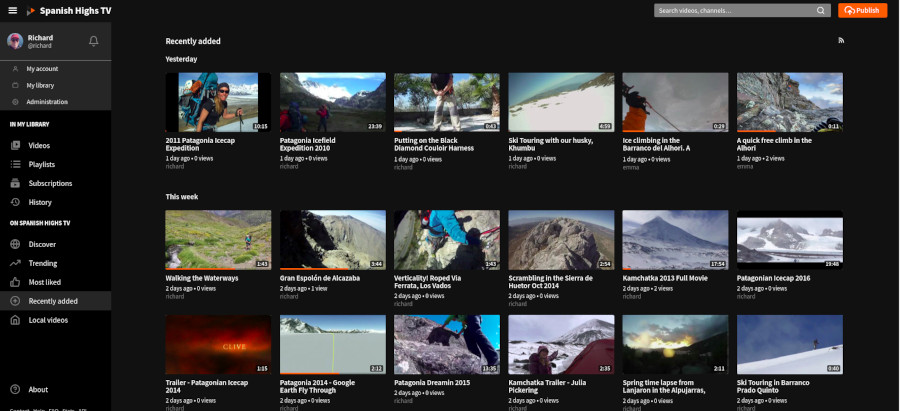Toggle the hamburger menu icon
This screenshot has width=900, height=411.
(13, 10)
